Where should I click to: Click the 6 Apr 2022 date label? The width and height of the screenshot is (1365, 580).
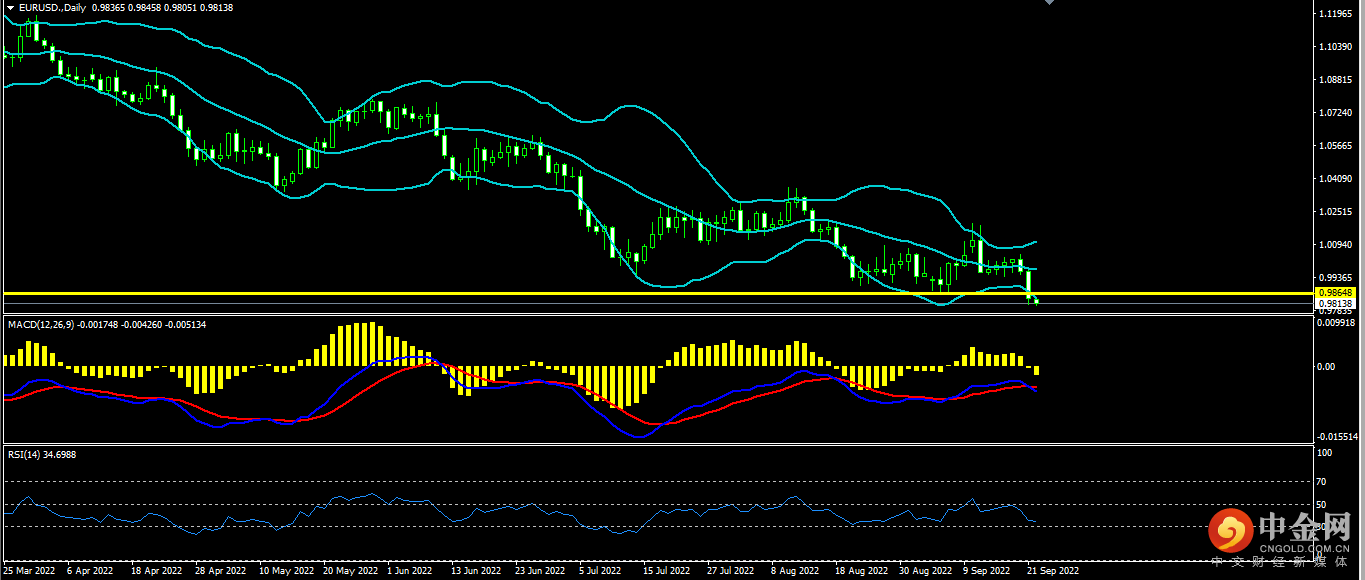point(90,571)
